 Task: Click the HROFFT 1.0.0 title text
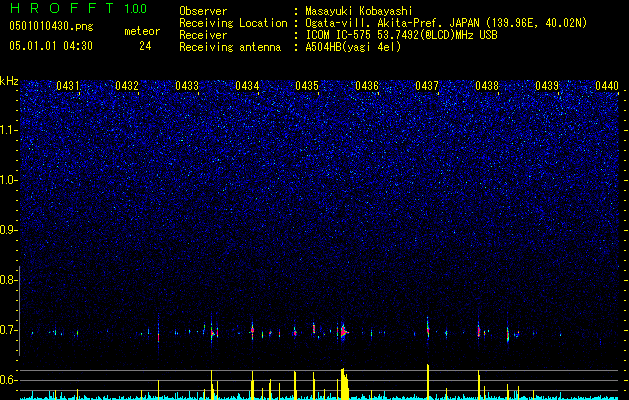point(78,8)
